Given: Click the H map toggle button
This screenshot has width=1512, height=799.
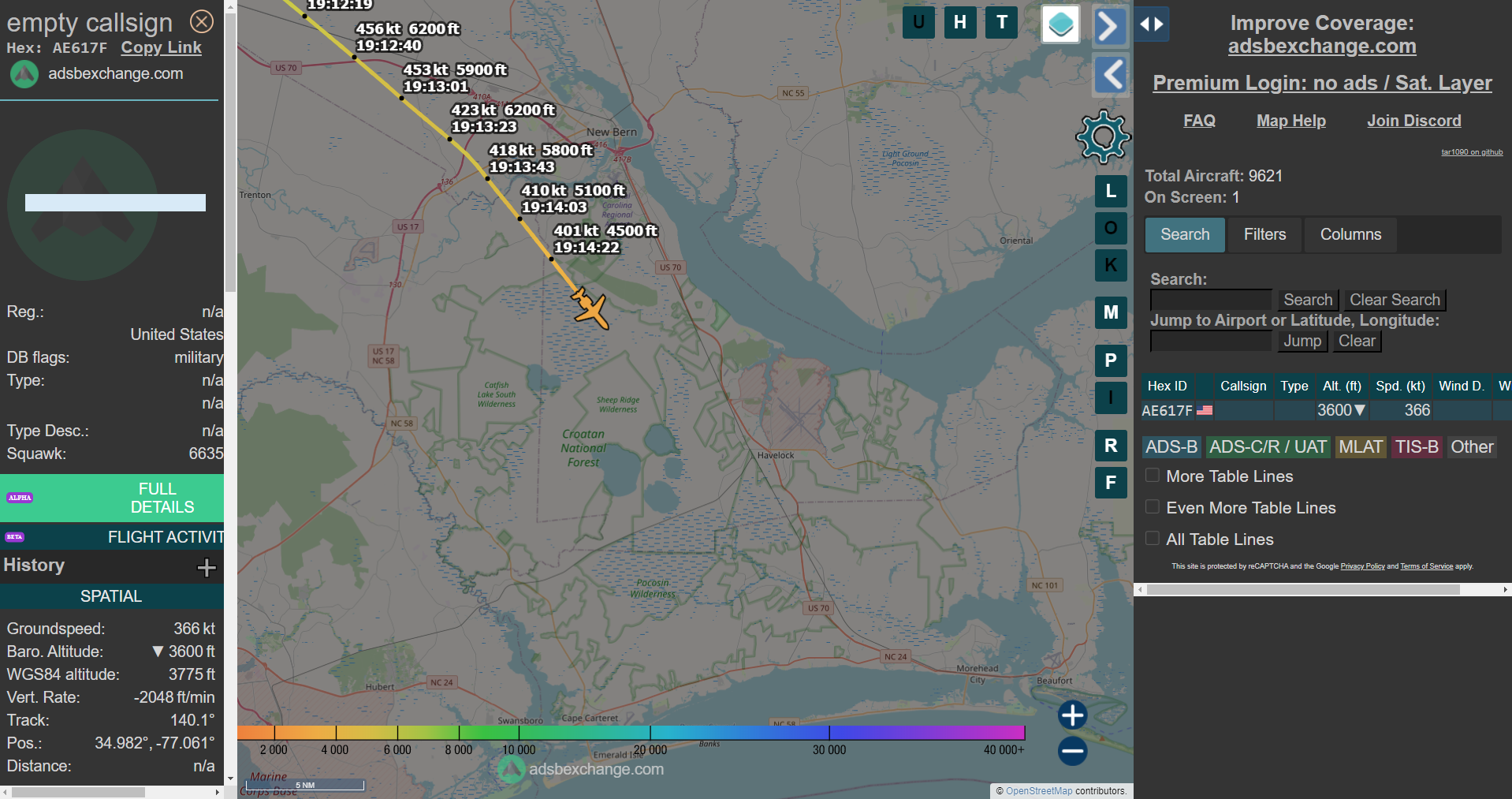Looking at the screenshot, I should 960,22.
